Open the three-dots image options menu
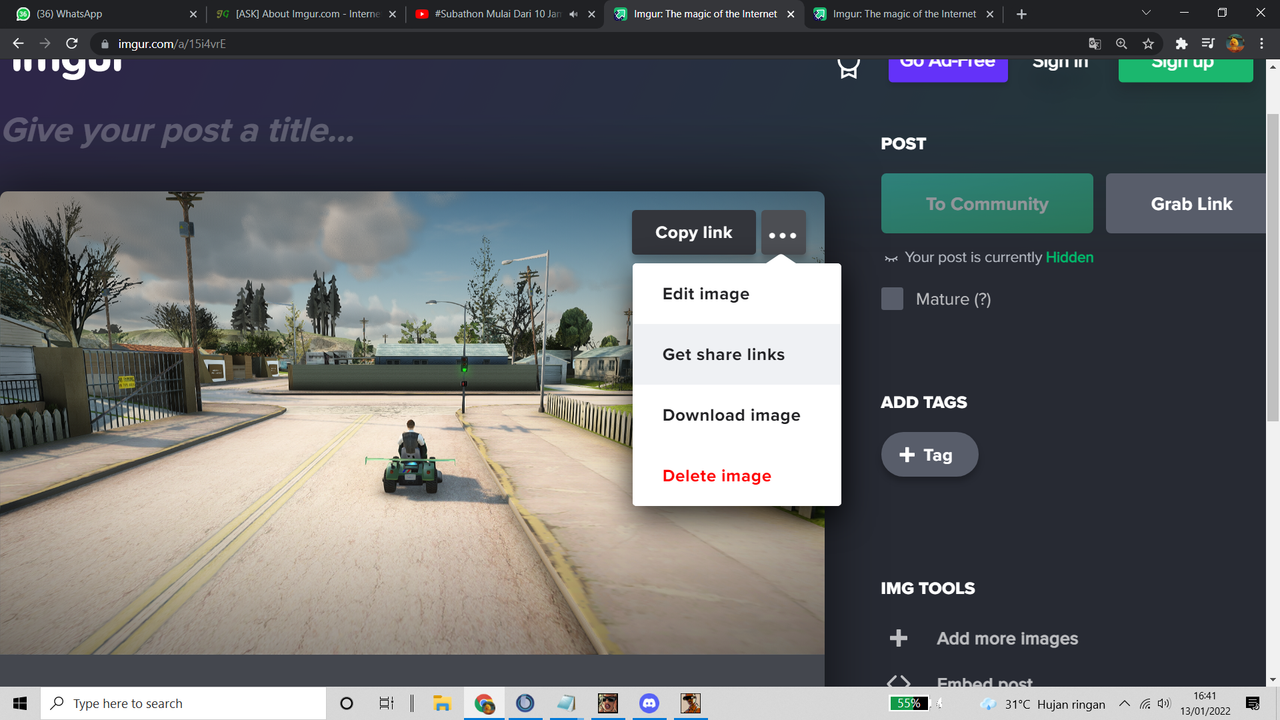Image resolution: width=1280 pixels, height=720 pixels. tap(783, 233)
